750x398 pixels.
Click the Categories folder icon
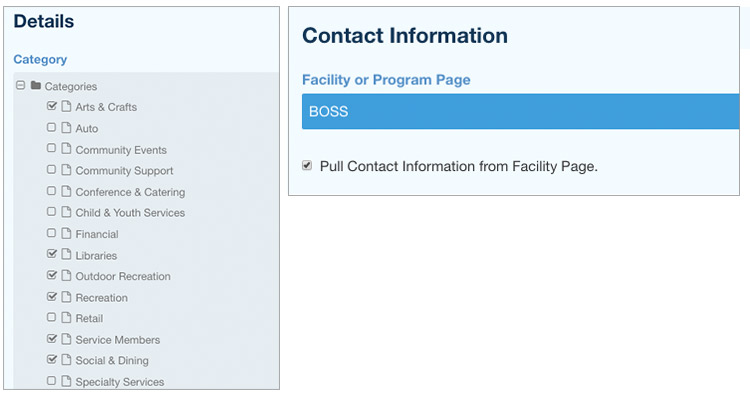click(x=35, y=86)
